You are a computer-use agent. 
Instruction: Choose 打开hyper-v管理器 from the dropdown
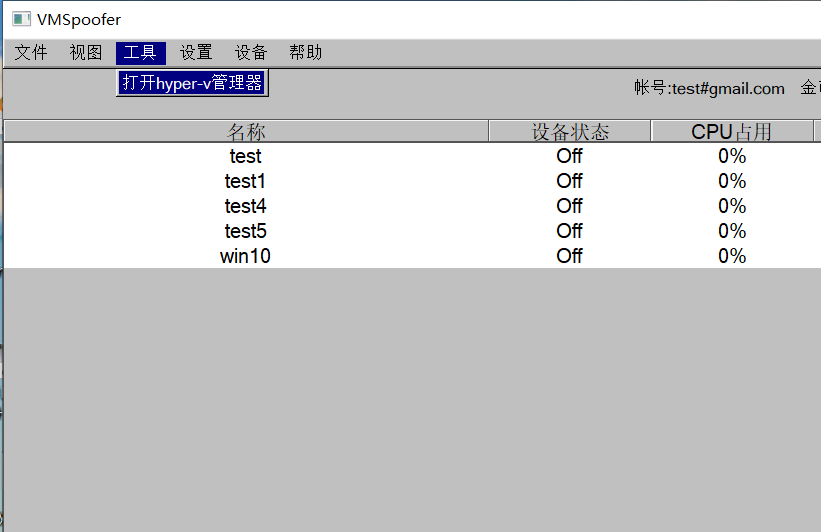[x=192, y=83]
